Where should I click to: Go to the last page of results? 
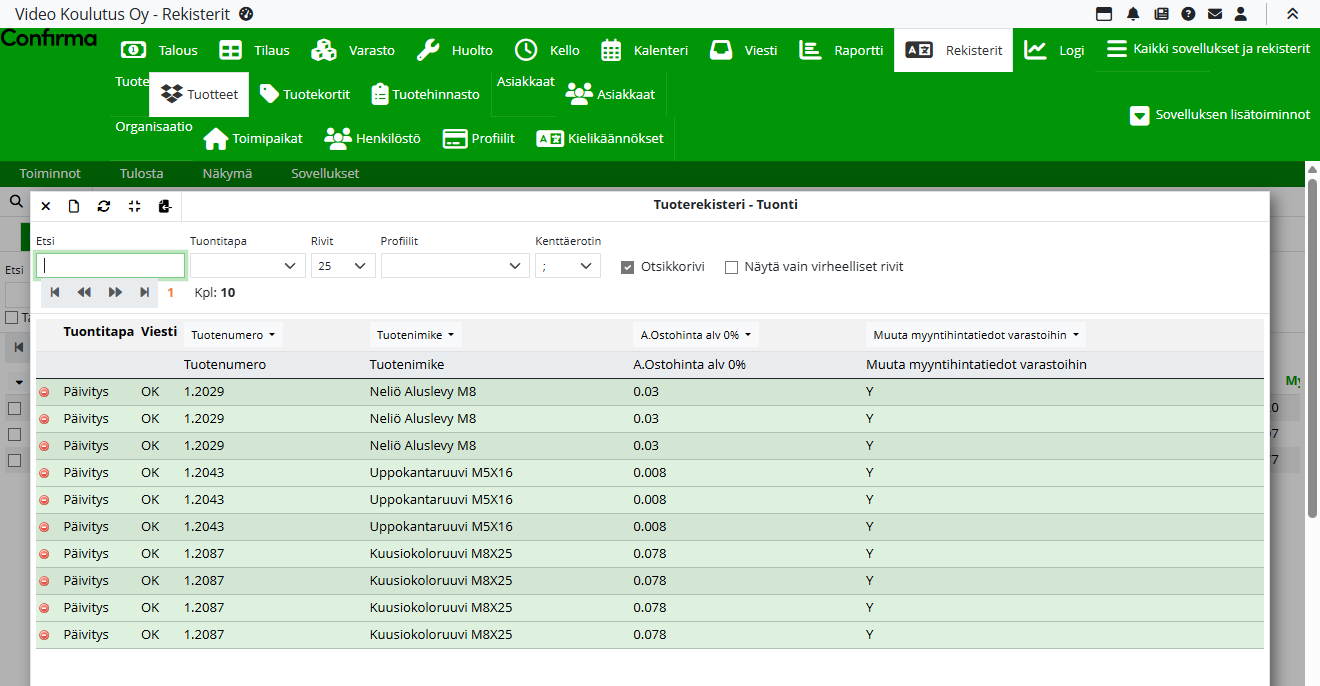(145, 292)
